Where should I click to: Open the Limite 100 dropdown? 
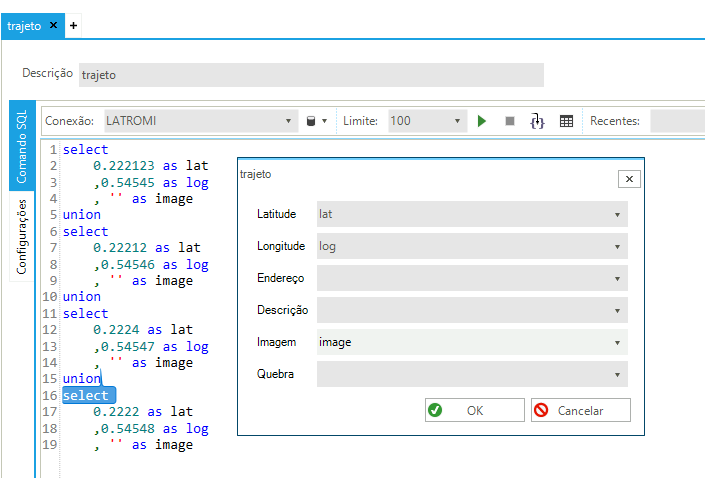point(457,121)
